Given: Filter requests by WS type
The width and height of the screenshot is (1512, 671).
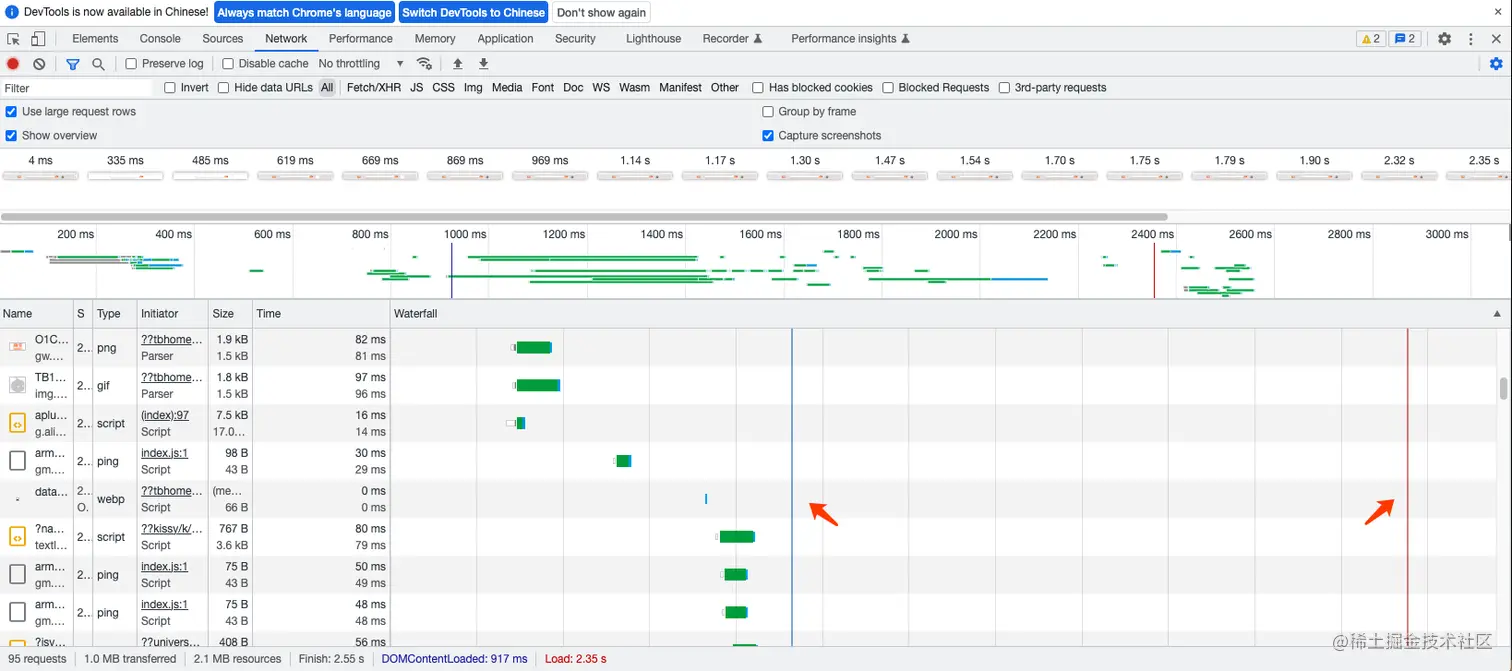Looking at the screenshot, I should coord(601,88).
